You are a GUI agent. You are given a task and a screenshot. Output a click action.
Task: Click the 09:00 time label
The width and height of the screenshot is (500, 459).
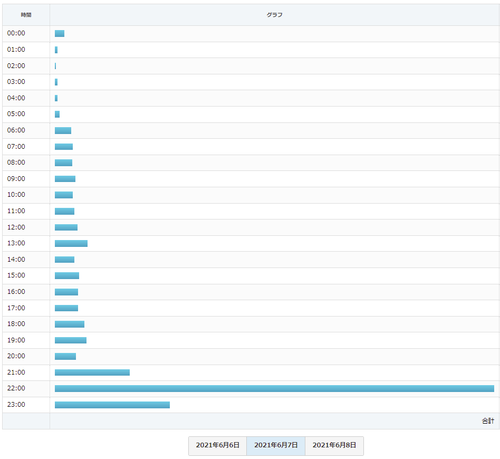16,179
